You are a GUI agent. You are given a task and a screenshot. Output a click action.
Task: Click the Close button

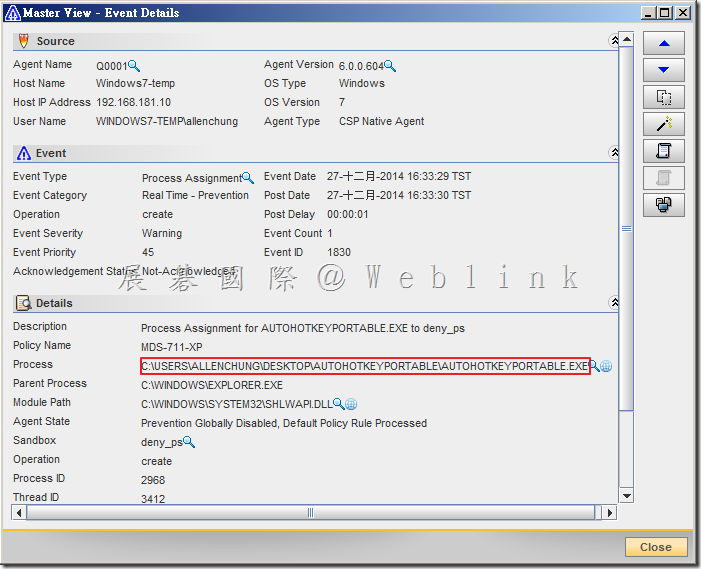(x=656, y=547)
